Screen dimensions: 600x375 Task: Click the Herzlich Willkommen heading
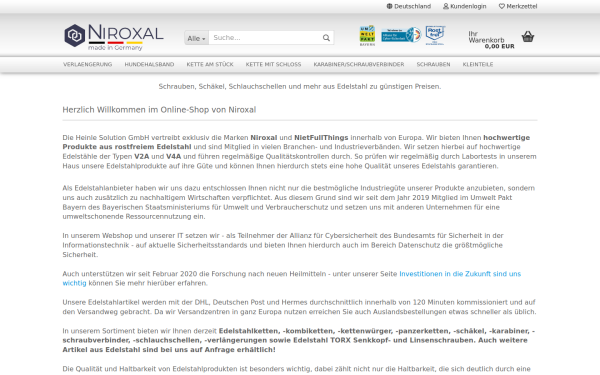click(159, 110)
